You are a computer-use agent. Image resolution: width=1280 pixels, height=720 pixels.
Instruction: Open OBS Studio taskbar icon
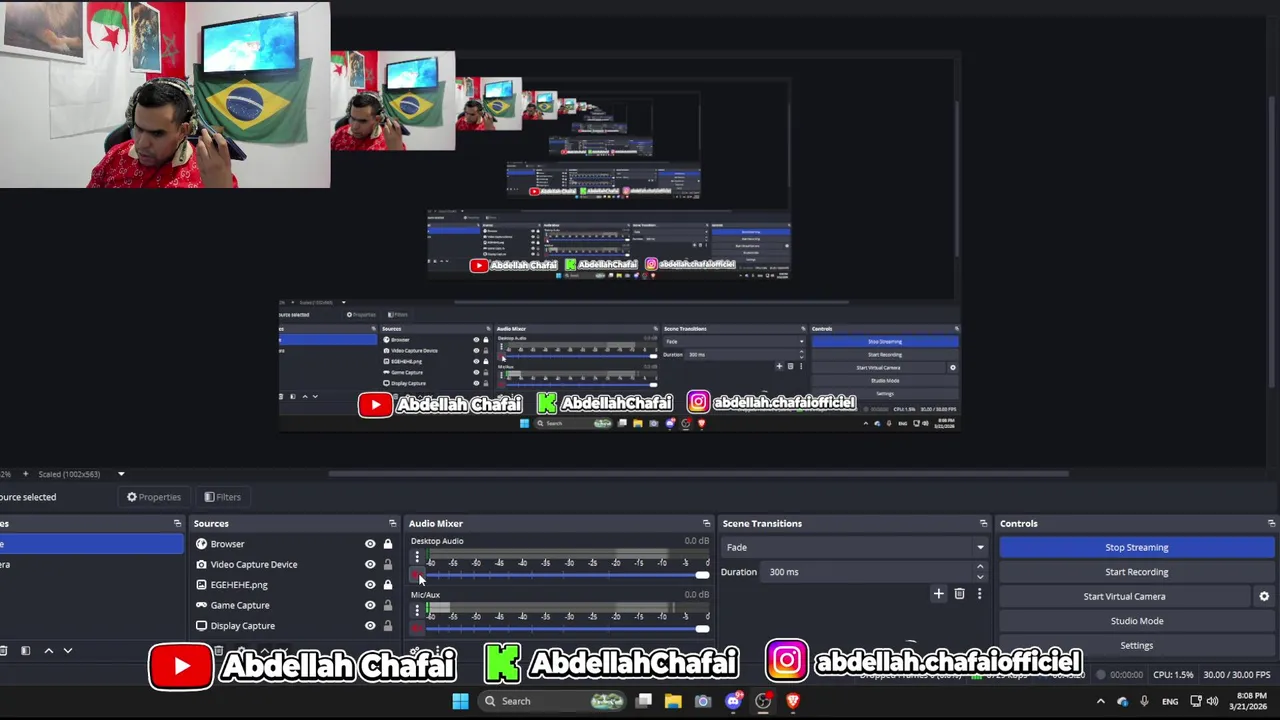[763, 701]
